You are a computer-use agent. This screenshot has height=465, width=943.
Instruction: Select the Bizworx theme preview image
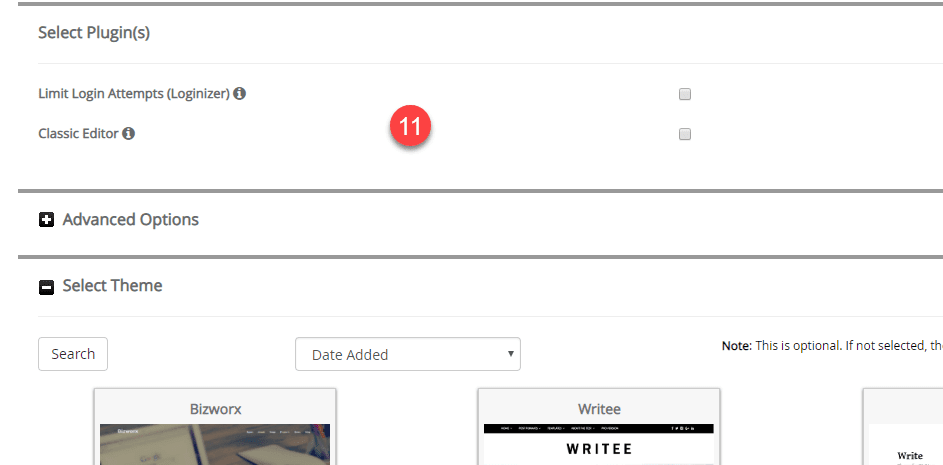(x=215, y=445)
